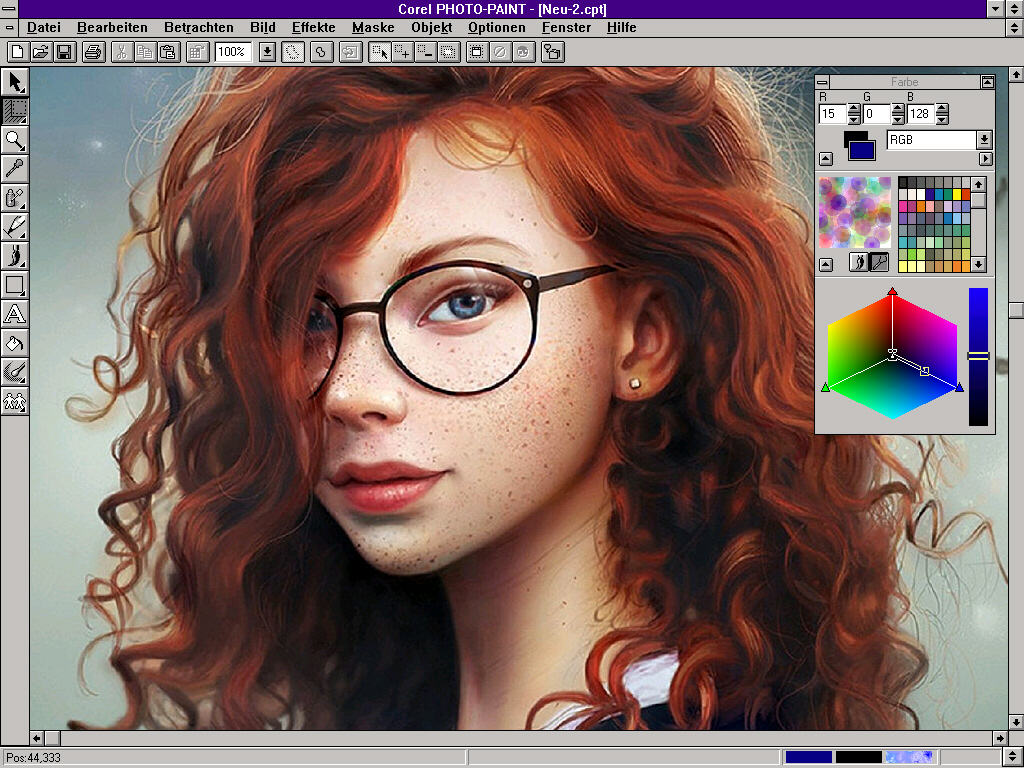Viewport: 1024px width, 768px height.
Task: Select the smear effect tool
Action: tap(15, 372)
